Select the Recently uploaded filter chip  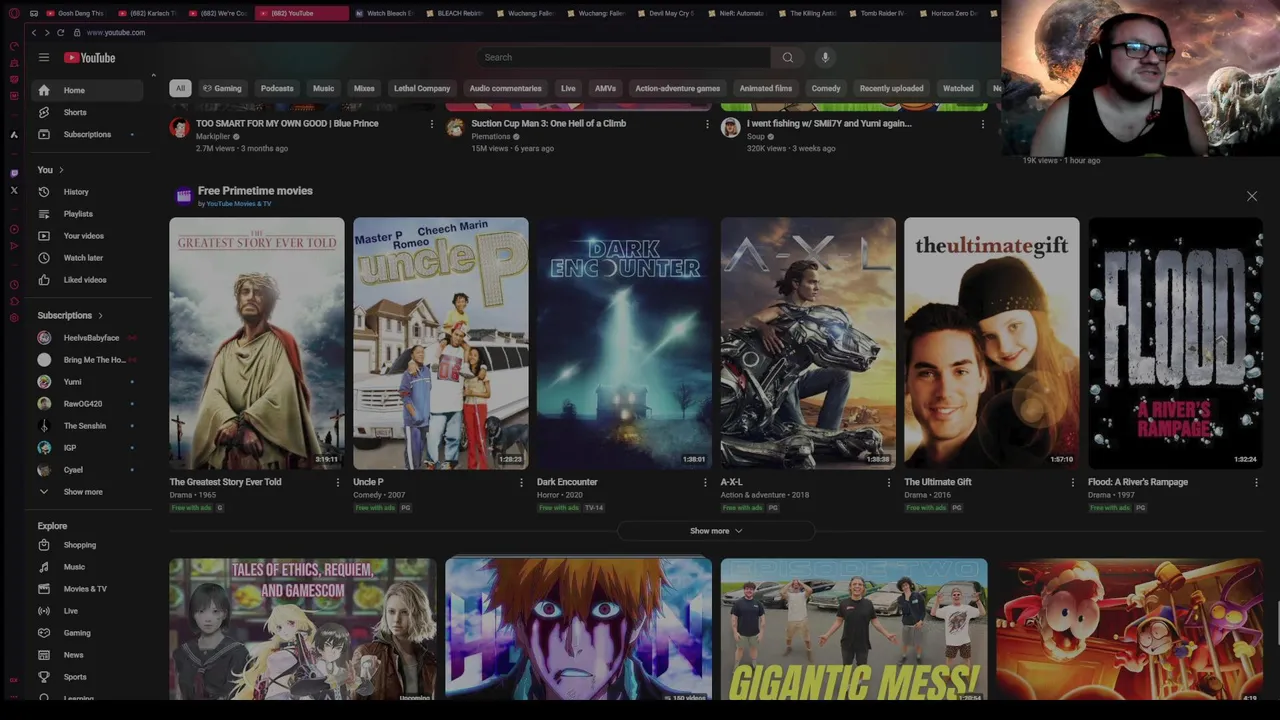pyautogui.click(x=891, y=88)
